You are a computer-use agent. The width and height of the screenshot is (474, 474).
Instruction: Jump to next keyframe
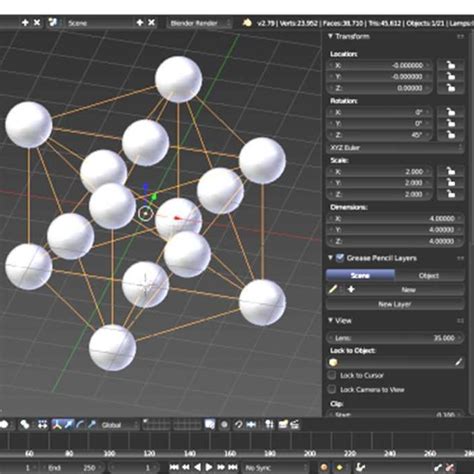[x=221, y=468]
